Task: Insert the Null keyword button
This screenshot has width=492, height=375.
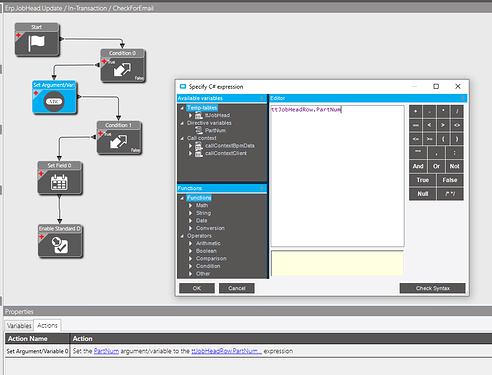Action: point(423,194)
